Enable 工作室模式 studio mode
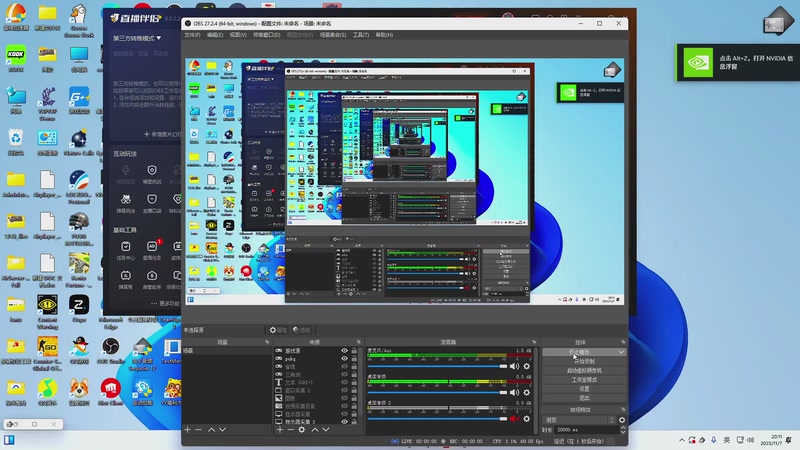 pos(584,380)
